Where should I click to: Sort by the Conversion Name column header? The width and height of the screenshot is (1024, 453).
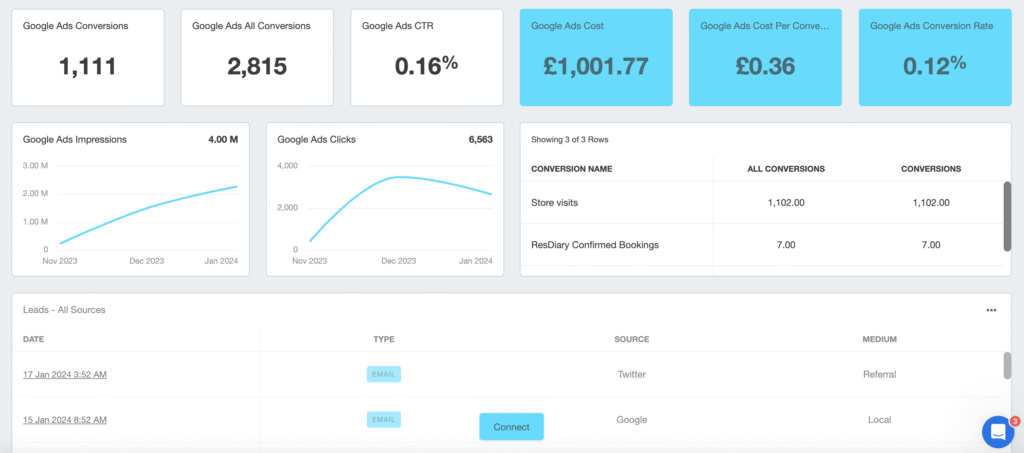(571, 169)
